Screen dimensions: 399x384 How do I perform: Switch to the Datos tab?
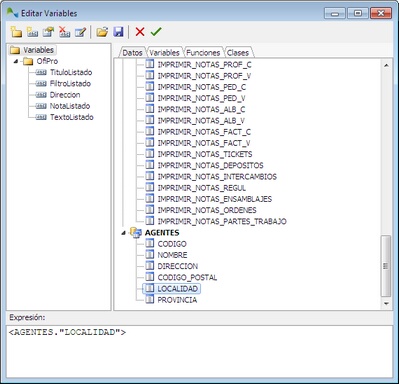(x=132, y=53)
